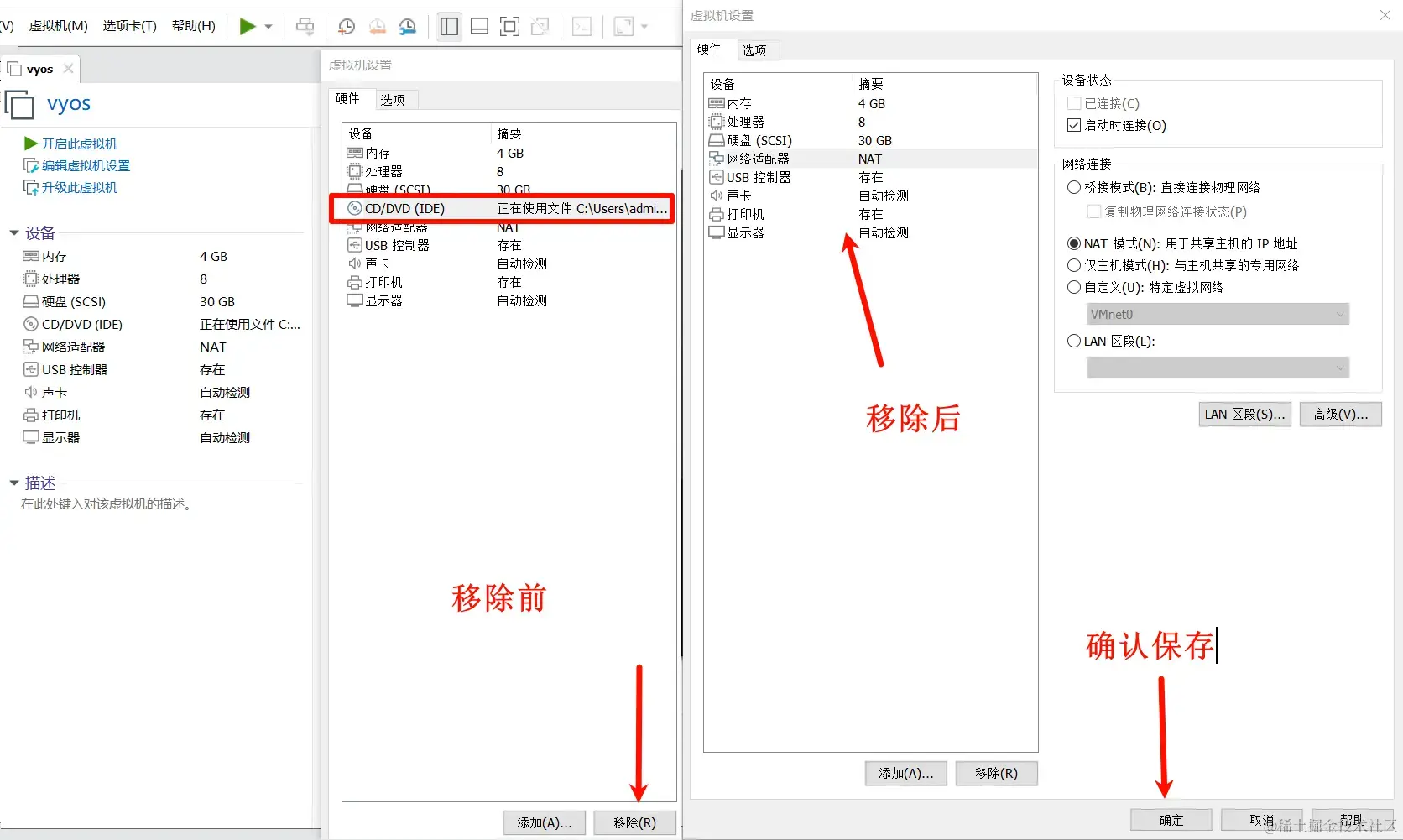Screen dimensions: 1403x840
Task: Click the 打印机 icon in vyos device summary
Action: [x=31, y=415]
